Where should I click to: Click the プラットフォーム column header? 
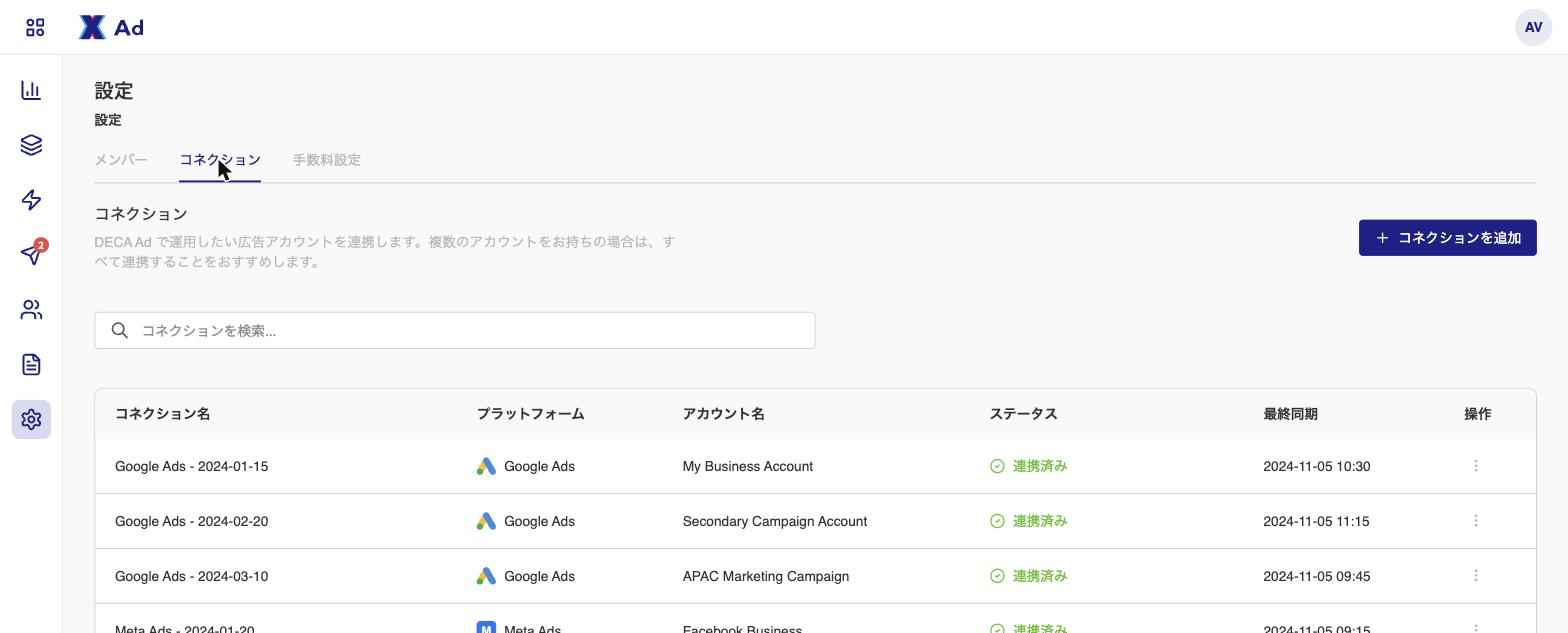point(530,414)
